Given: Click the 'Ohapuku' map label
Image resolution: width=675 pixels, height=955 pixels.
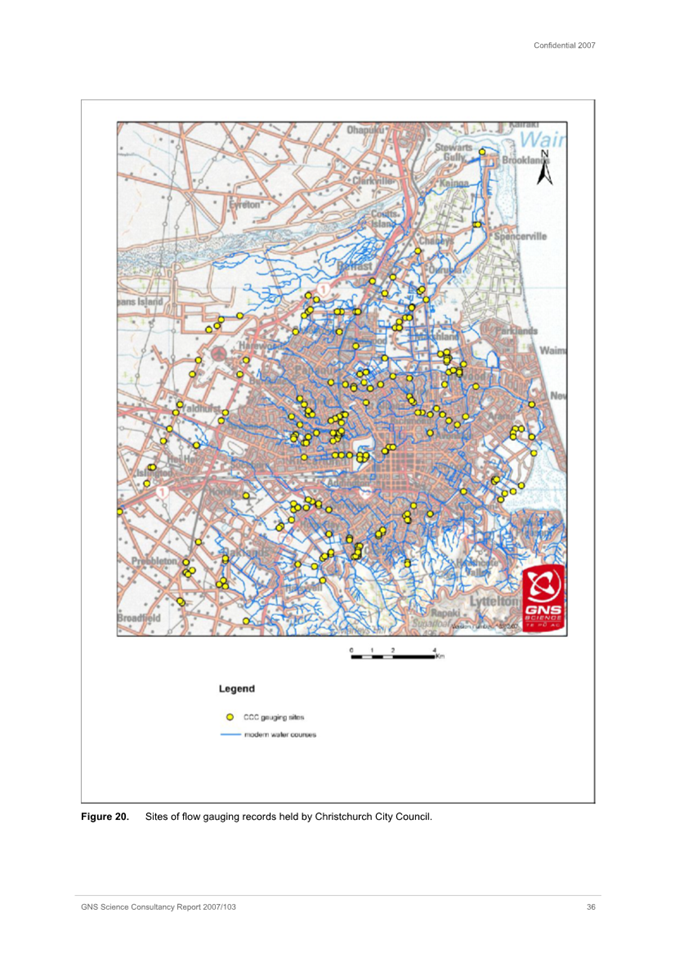Looking at the screenshot, I should coord(366,130).
